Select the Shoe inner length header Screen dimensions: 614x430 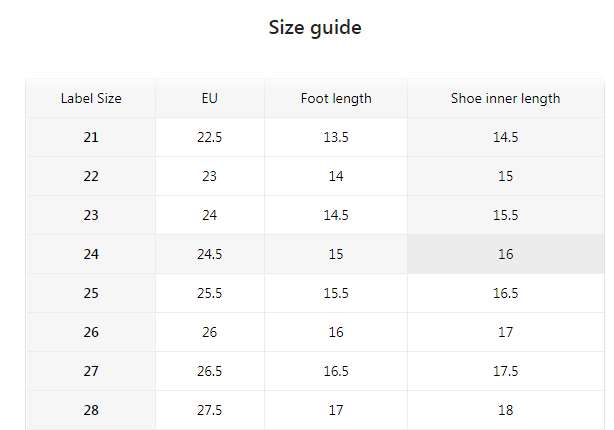505,98
